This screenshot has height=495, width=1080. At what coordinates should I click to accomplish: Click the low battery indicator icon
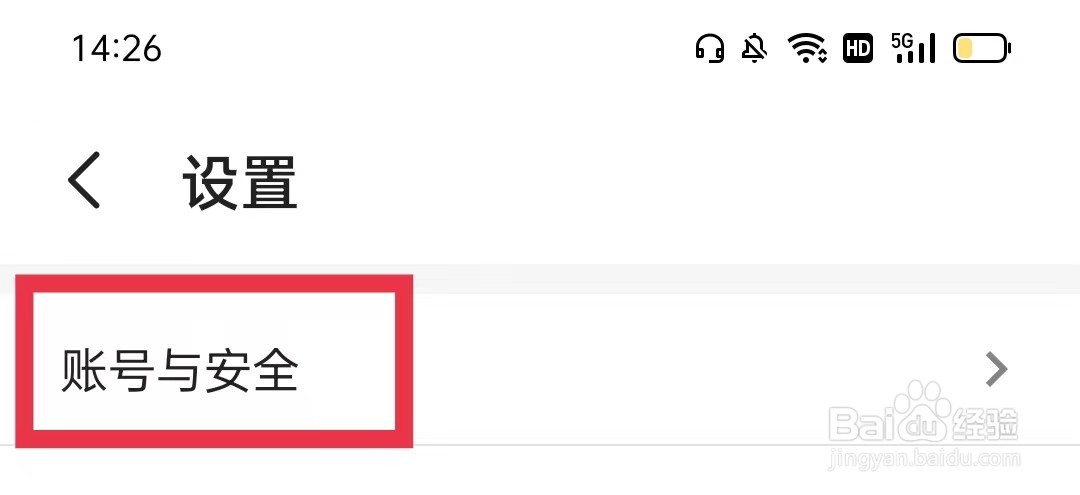[x=982, y=48]
